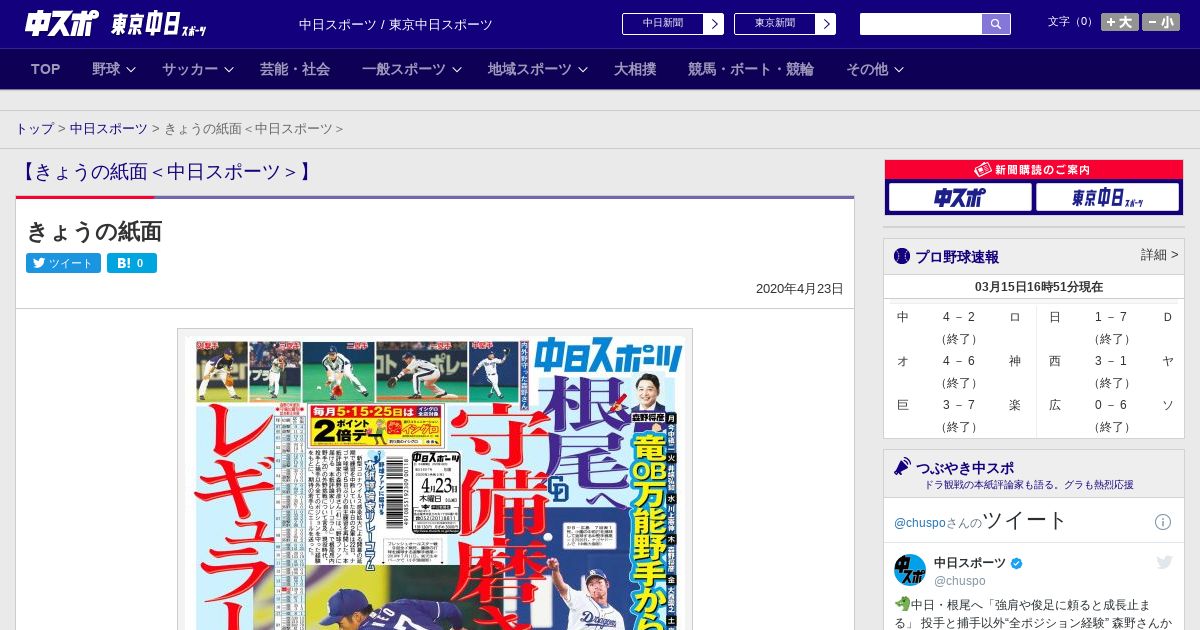Click the 新聞購読のご案内 header

click(1034, 170)
